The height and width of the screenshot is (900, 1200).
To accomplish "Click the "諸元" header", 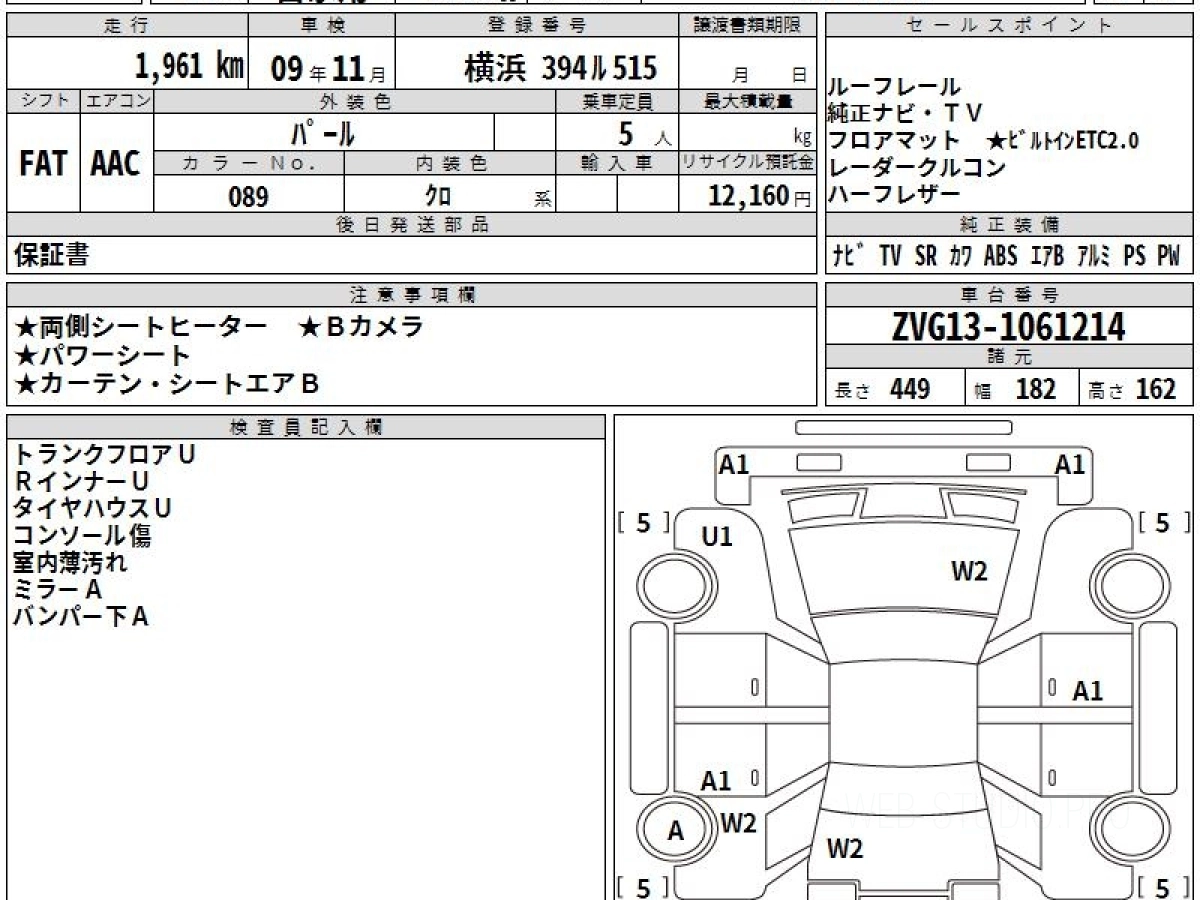I will (x=1010, y=357).
